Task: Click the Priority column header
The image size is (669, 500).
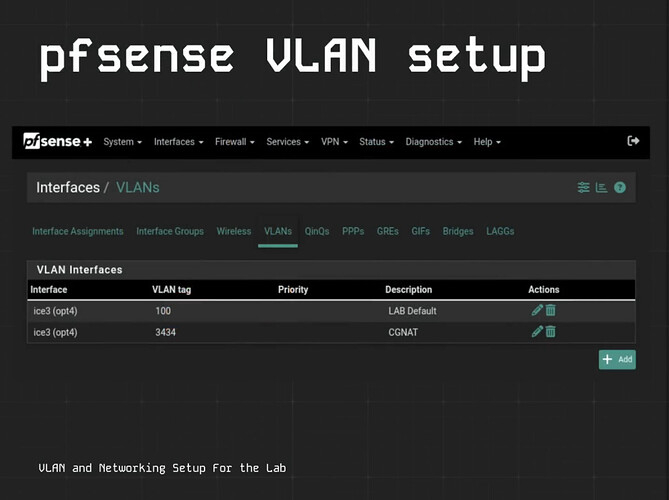Action: (293, 290)
